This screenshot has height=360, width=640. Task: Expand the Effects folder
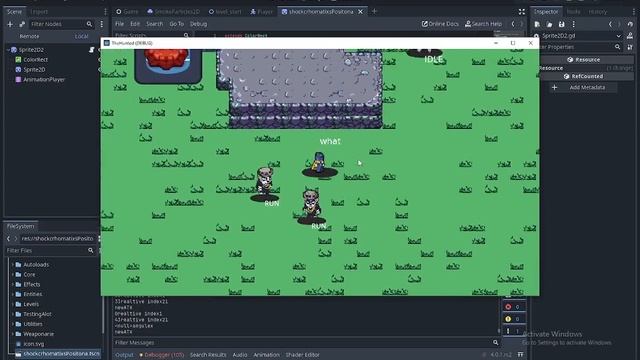[x=12, y=284]
